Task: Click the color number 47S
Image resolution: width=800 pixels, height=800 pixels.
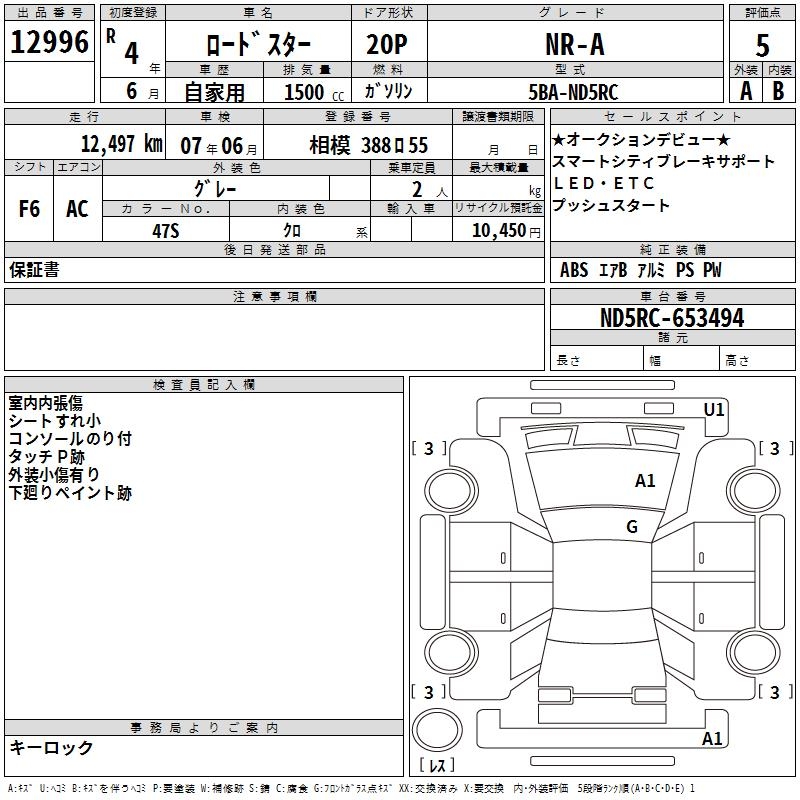Action: (x=166, y=231)
